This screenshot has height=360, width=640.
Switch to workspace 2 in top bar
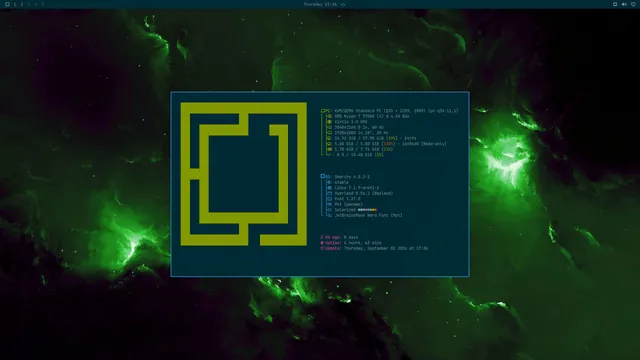[22, 4]
